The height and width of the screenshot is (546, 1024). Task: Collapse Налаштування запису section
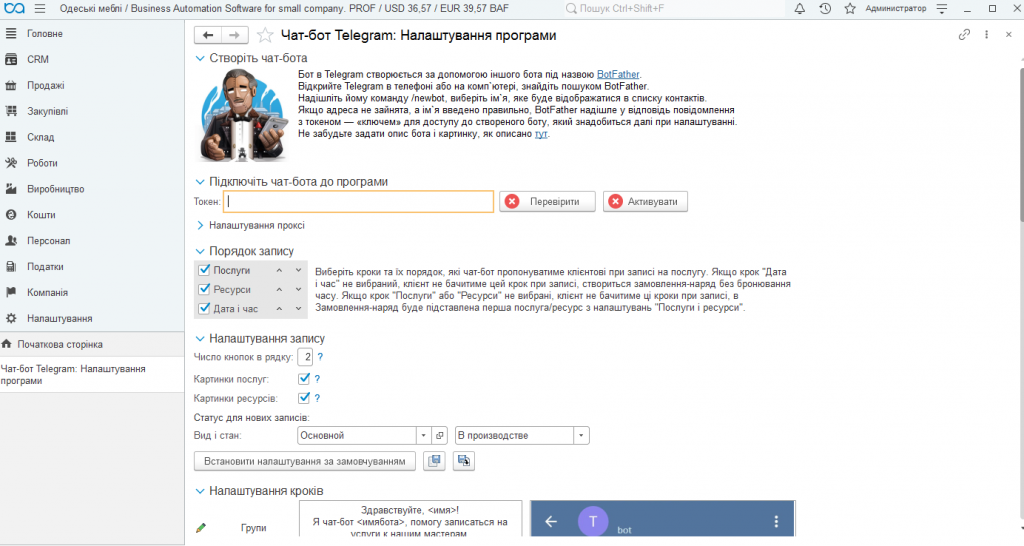point(200,338)
